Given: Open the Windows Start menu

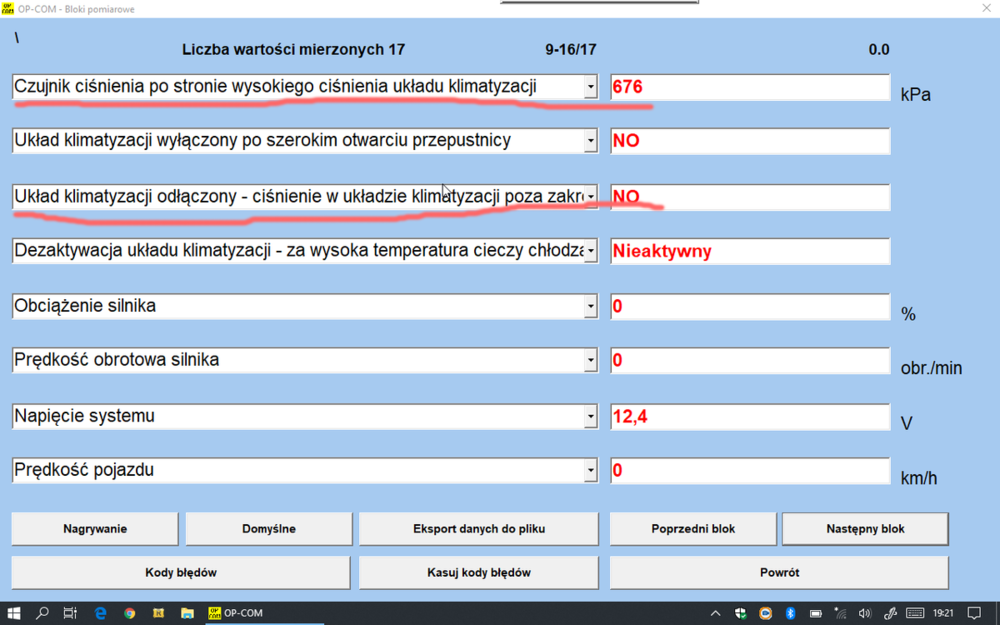Looking at the screenshot, I should 13,612.
